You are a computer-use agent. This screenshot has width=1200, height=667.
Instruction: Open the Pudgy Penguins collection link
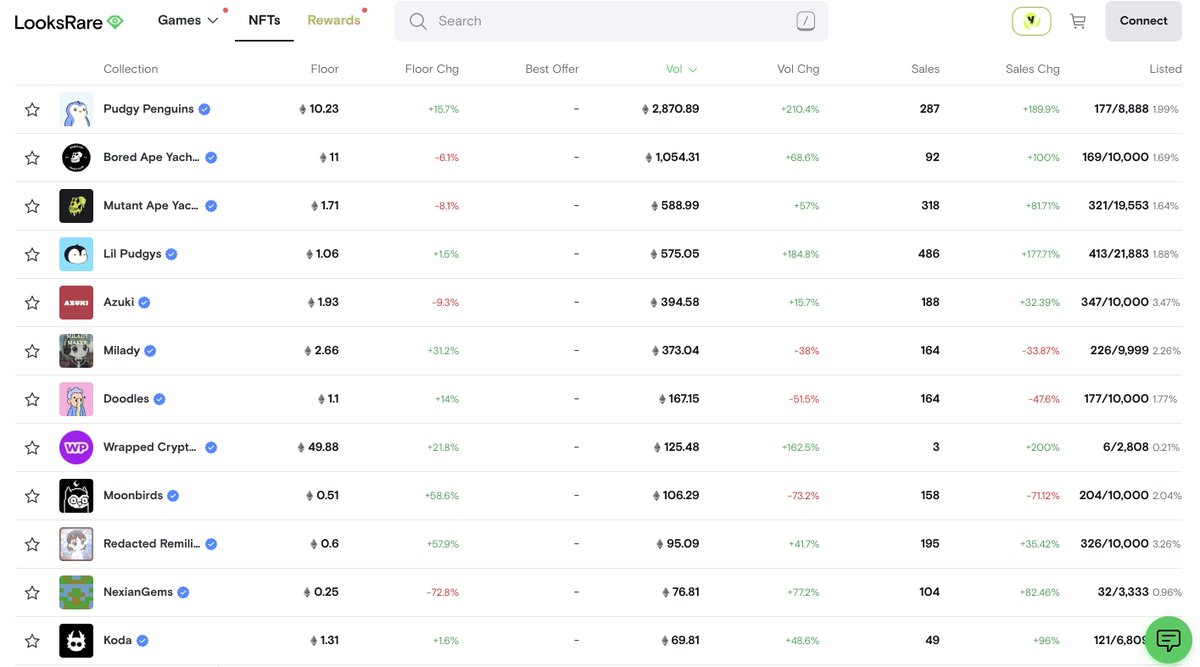pos(148,109)
